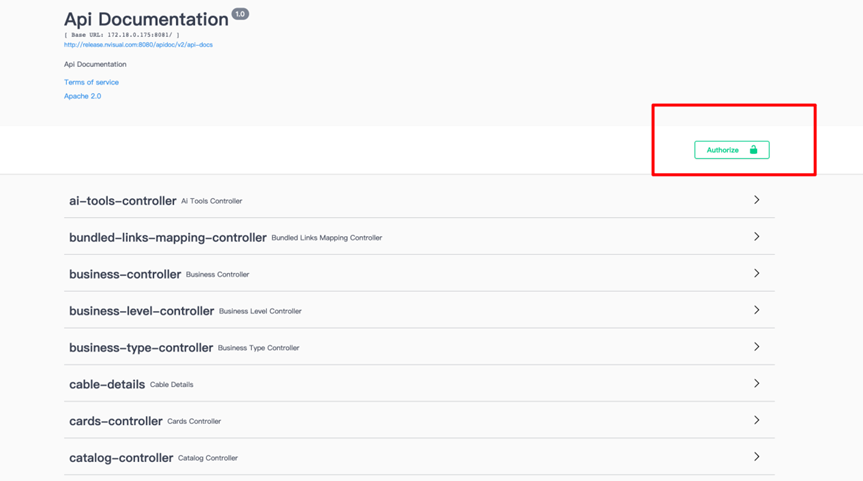Expand the ai-tools-controller chevron arrow

(756, 200)
